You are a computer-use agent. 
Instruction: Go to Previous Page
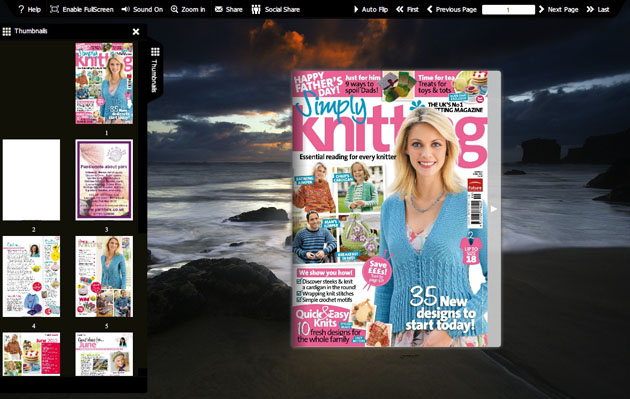pos(452,9)
